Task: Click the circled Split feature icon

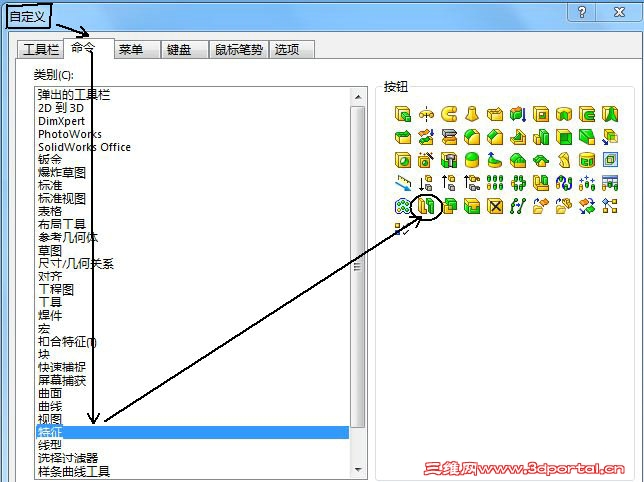Action: point(426,206)
